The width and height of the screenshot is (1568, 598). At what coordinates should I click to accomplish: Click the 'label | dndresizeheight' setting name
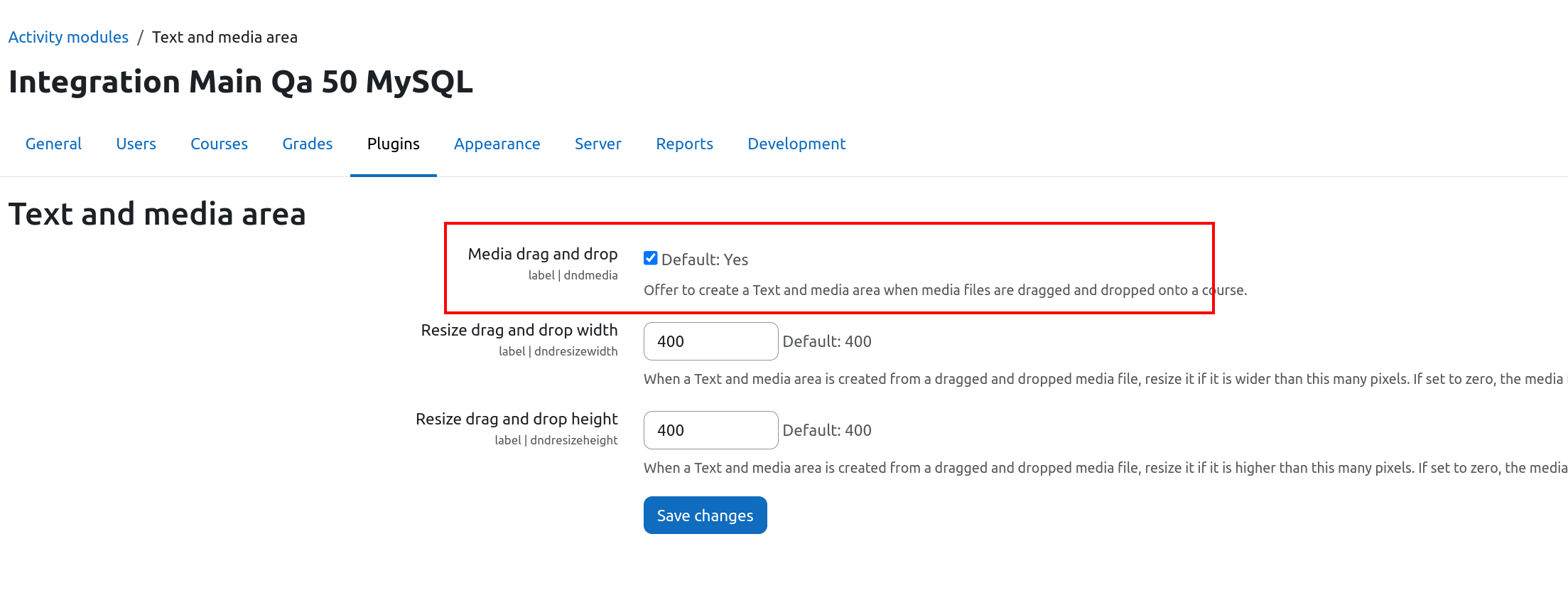[x=556, y=440]
